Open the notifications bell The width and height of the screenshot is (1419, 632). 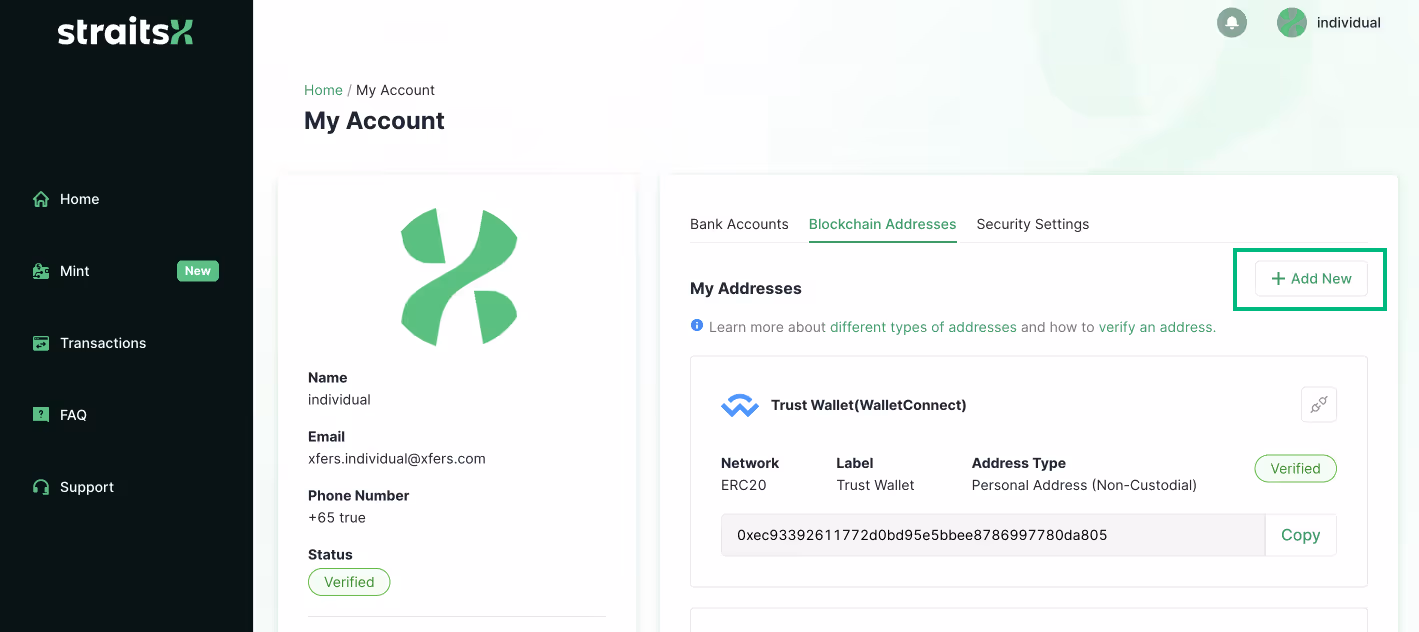[1232, 22]
